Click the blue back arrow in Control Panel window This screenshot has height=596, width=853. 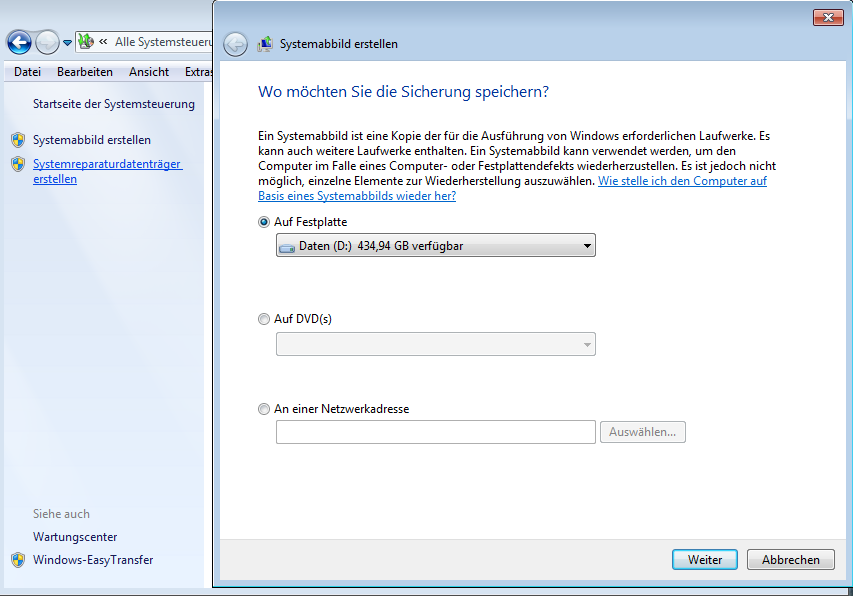coord(19,42)
